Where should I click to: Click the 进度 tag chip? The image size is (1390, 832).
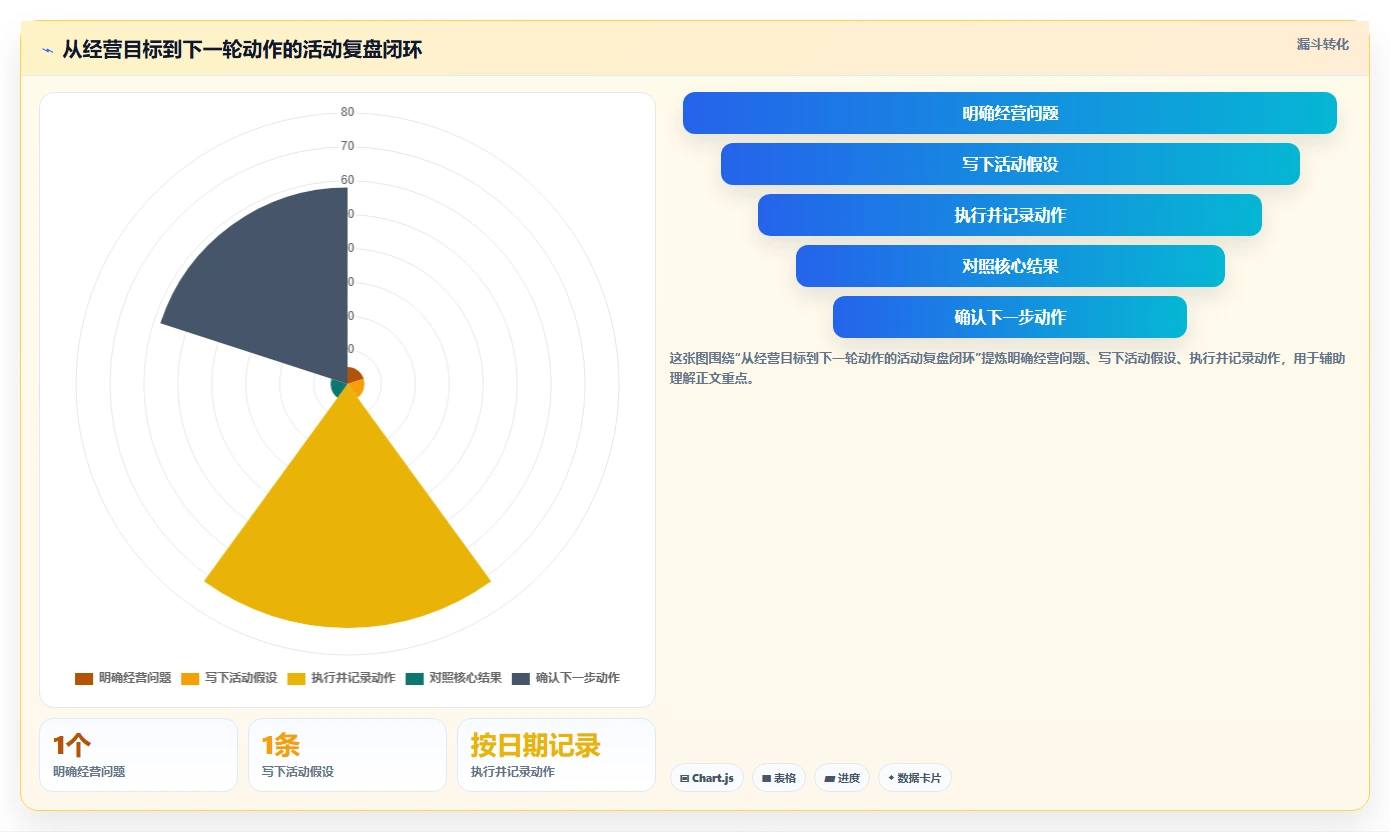point(842,777)
